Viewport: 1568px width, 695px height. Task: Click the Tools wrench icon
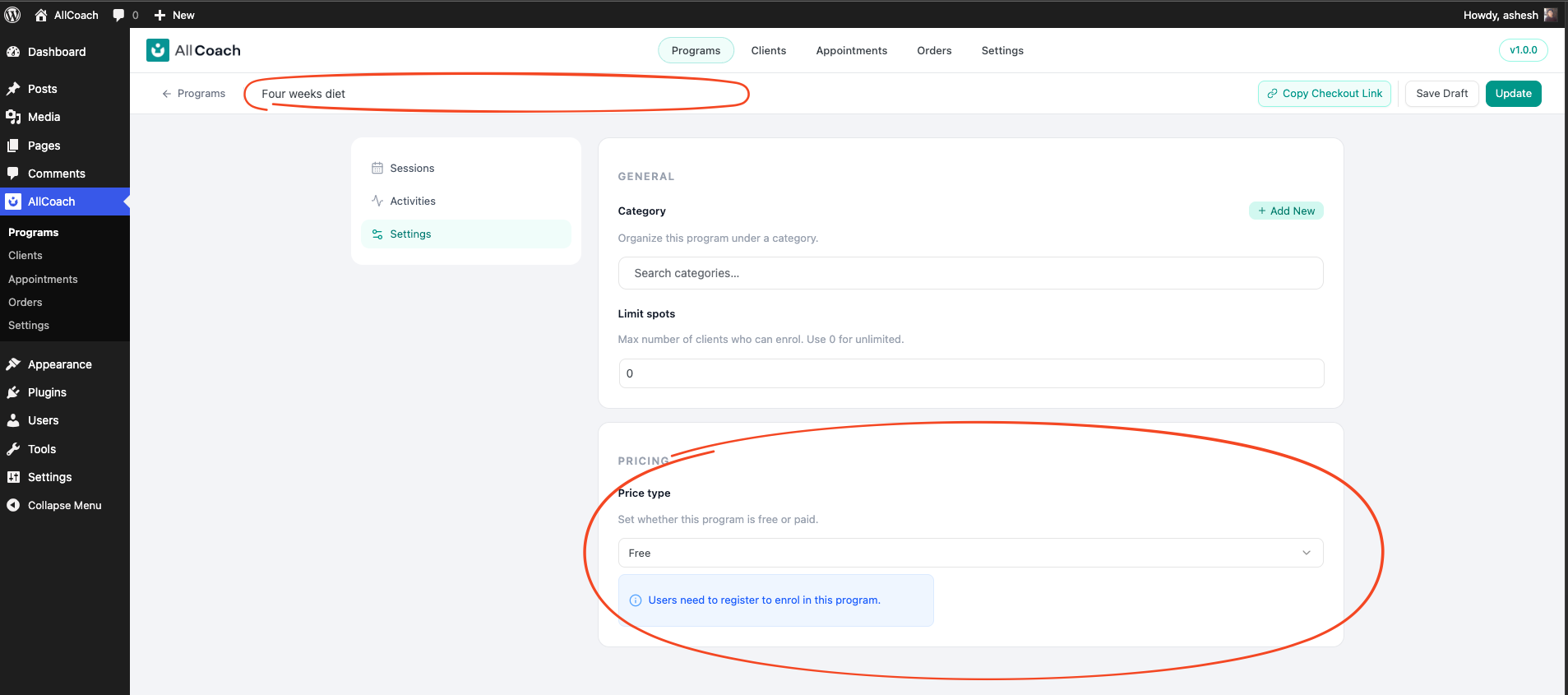coord(13,449)
